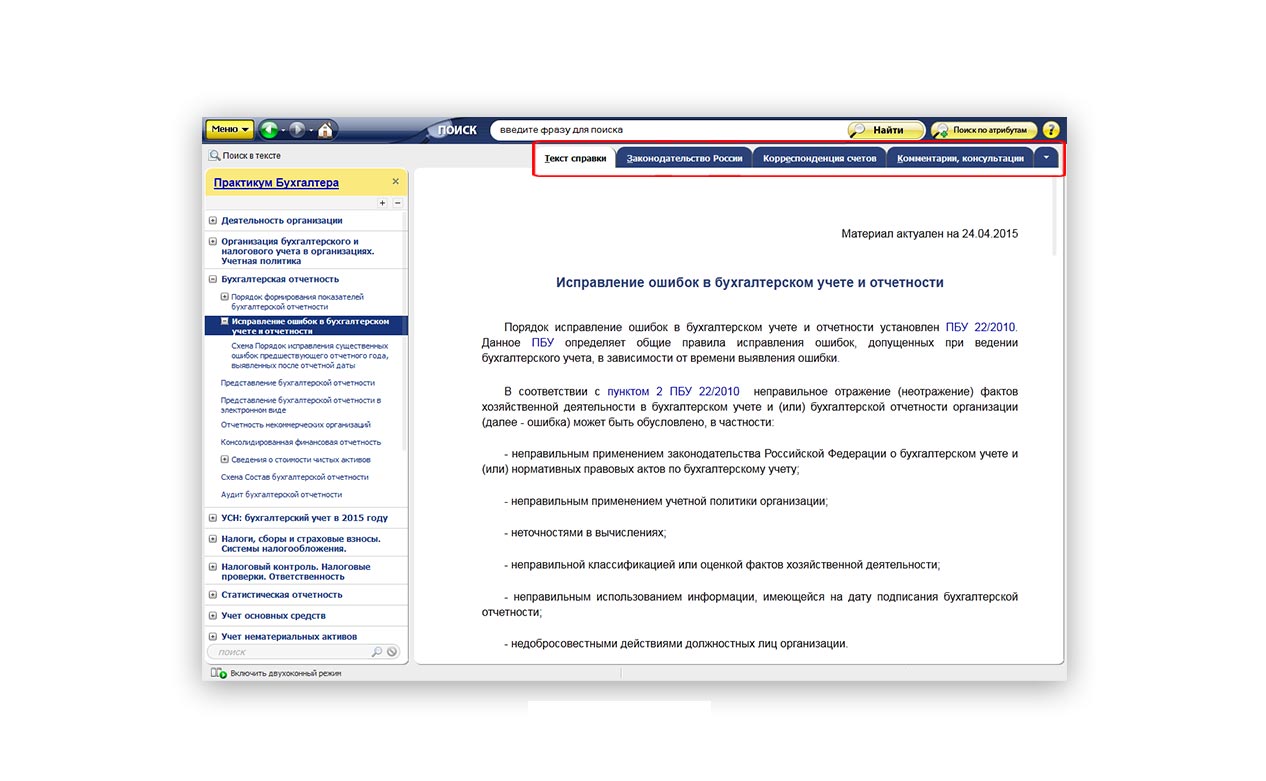Screen dimensions: 1266x781
Task: Clear the sidebar search with cancel icon
Action: (392, 652)
